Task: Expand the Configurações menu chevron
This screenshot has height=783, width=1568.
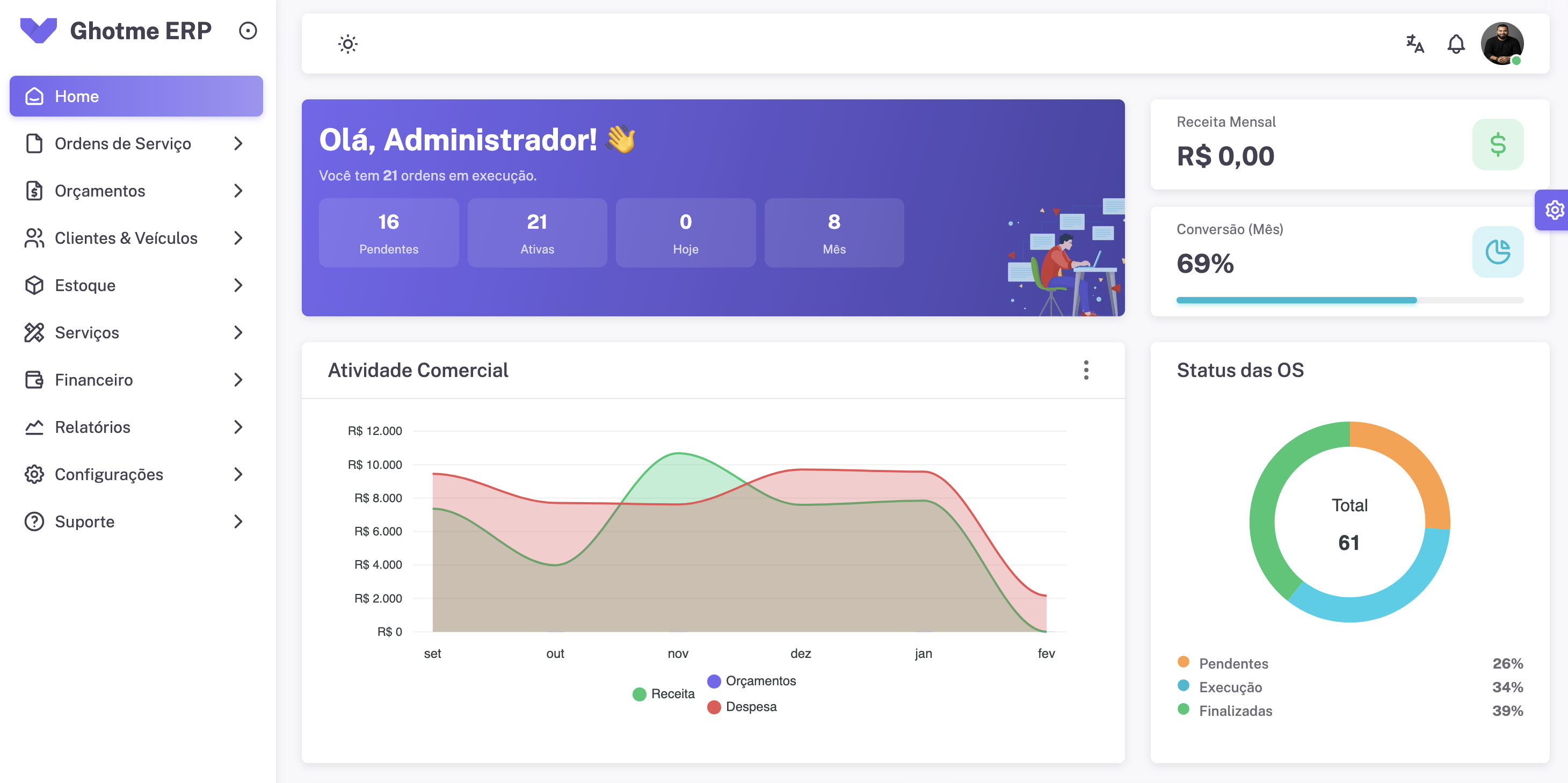Action: point(238,474)
